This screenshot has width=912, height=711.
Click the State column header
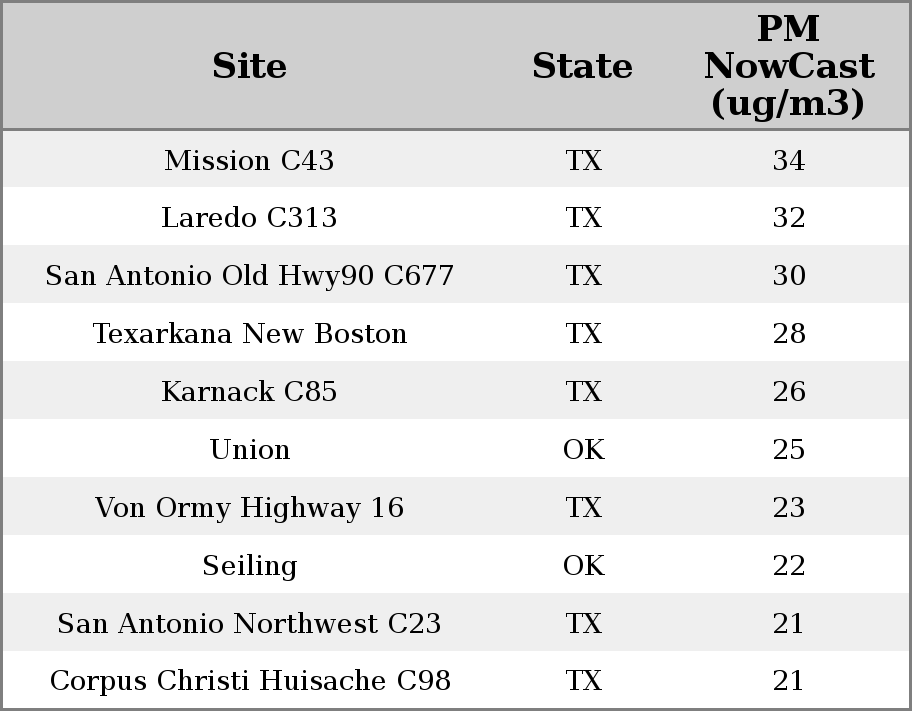point(582,66)
